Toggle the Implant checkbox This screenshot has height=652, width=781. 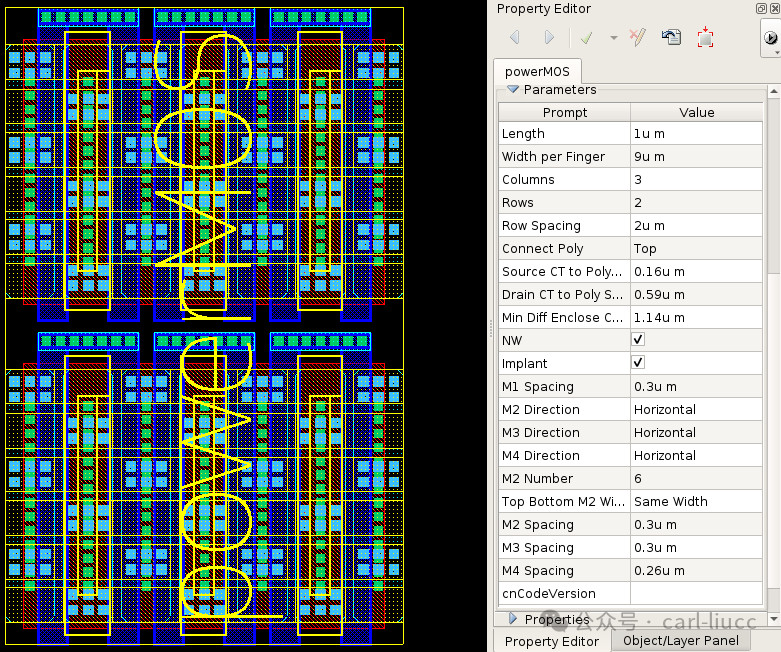[638, 362]
